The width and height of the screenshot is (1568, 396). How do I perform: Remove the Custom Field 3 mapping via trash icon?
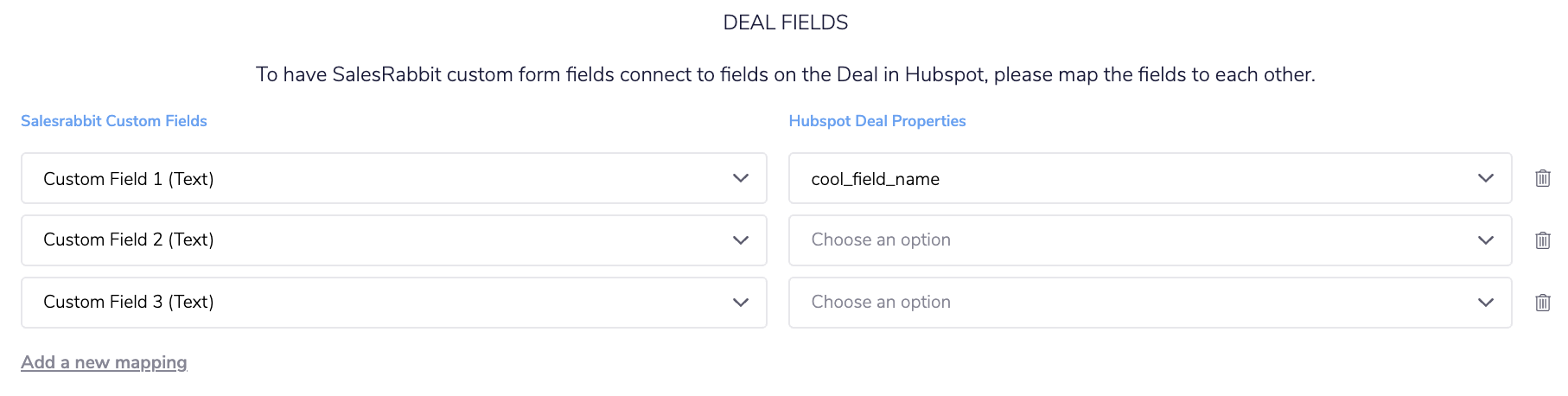click(x=1542, y=303)
